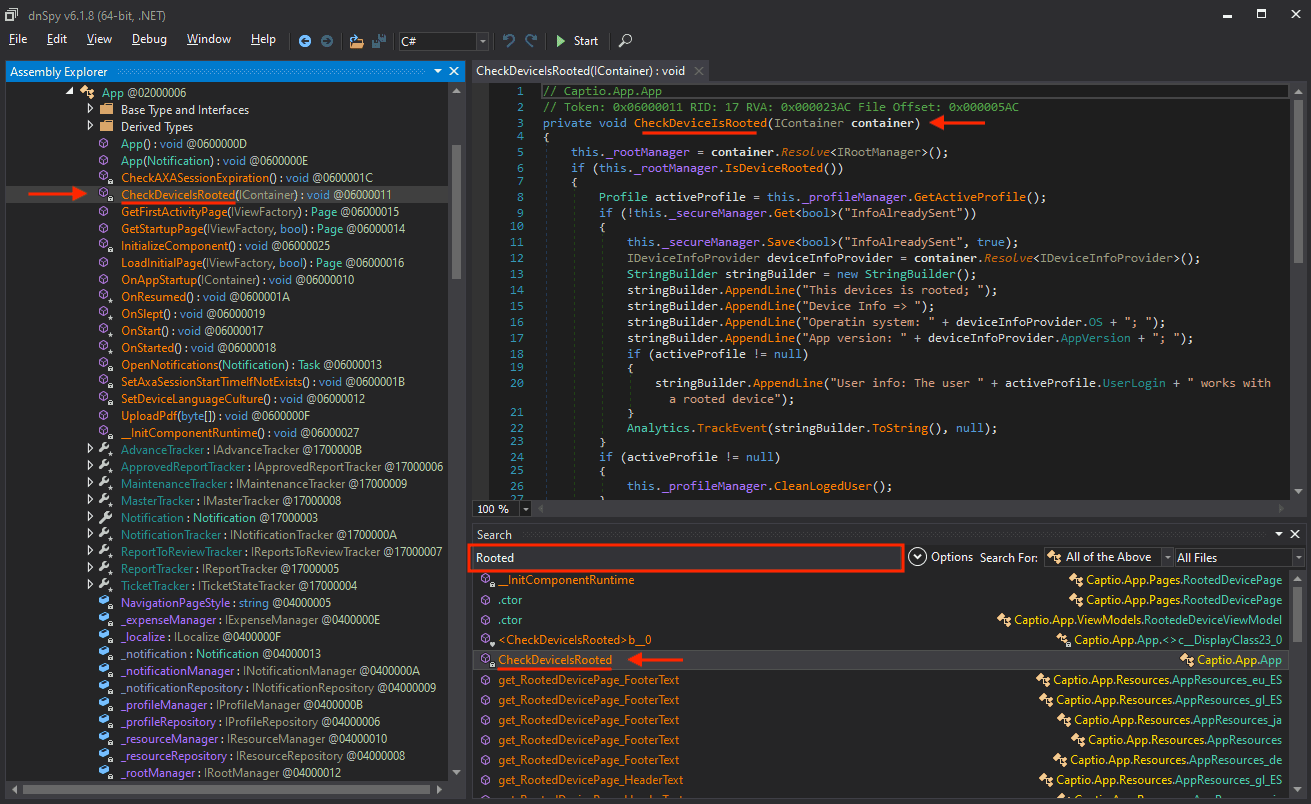Click the method icon beside UploadPdf(byte[])
This screenshot has width=1311, height=804.
pos(105,415)
